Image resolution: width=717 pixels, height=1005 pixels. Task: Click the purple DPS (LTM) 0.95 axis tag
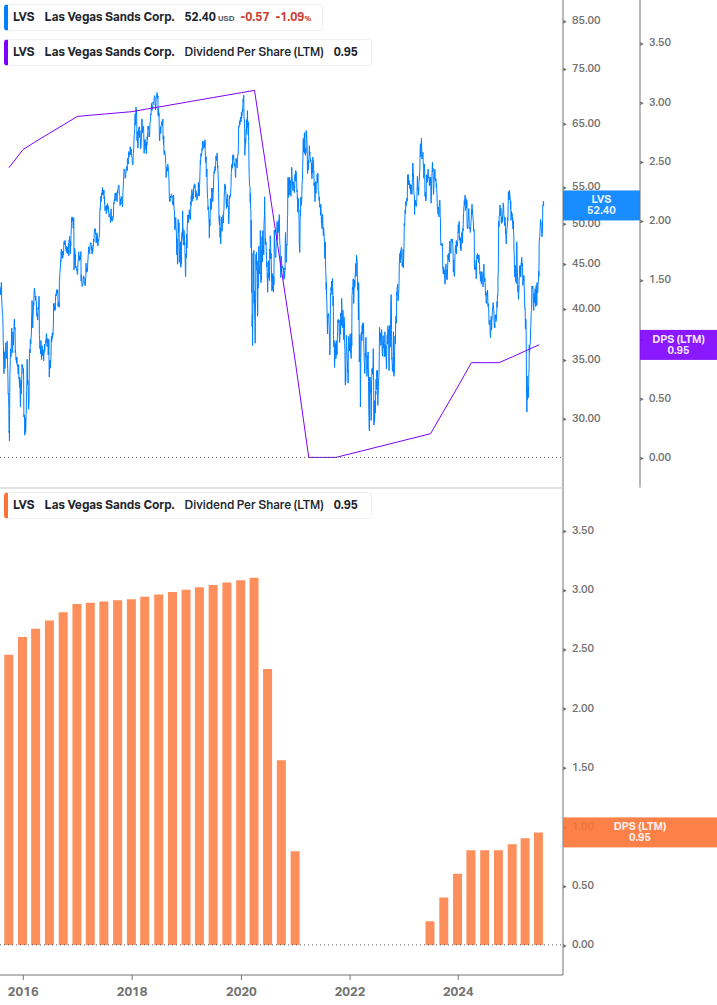(x=678, y=345)
